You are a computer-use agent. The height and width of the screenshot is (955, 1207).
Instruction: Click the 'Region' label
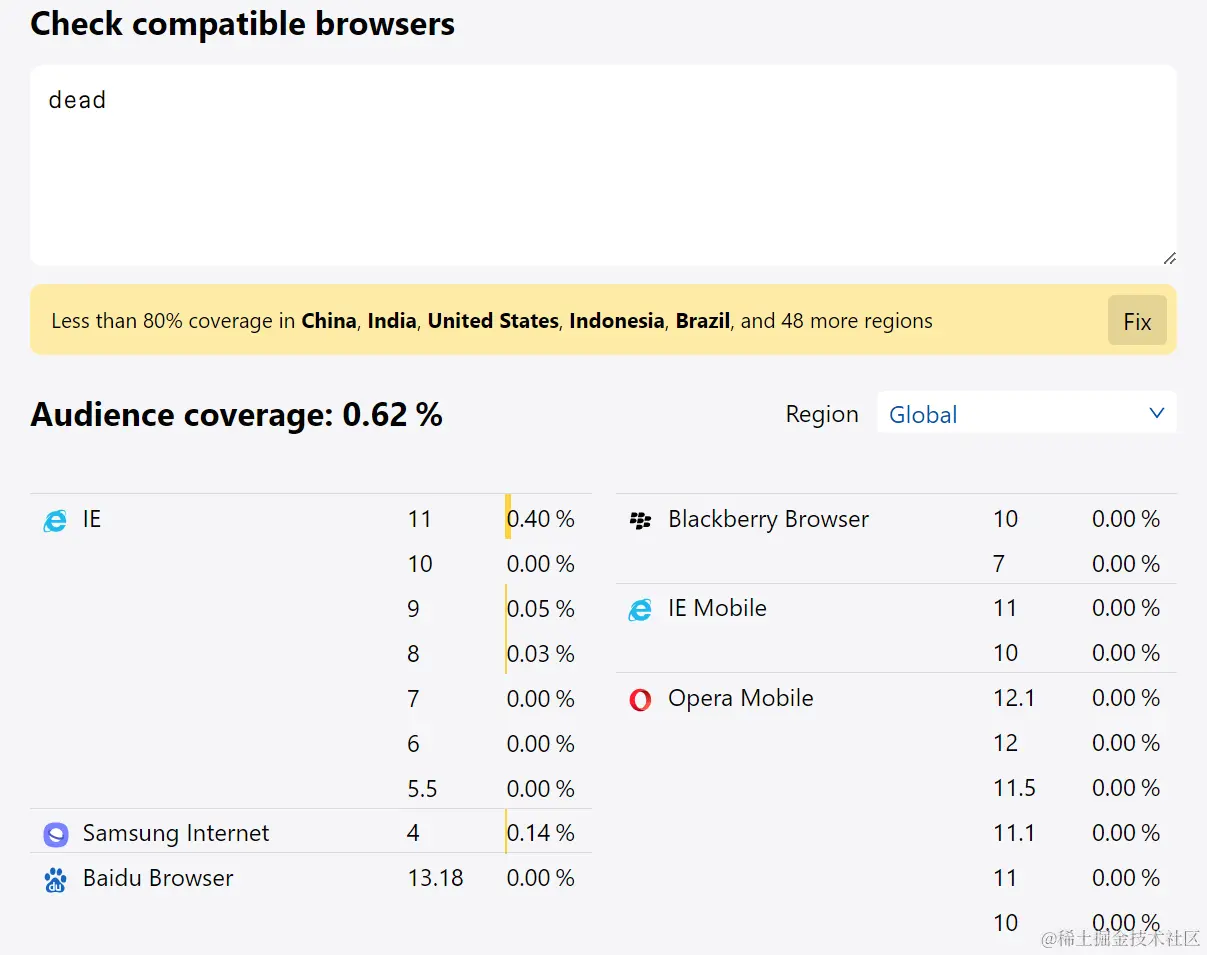click(822, 414)
